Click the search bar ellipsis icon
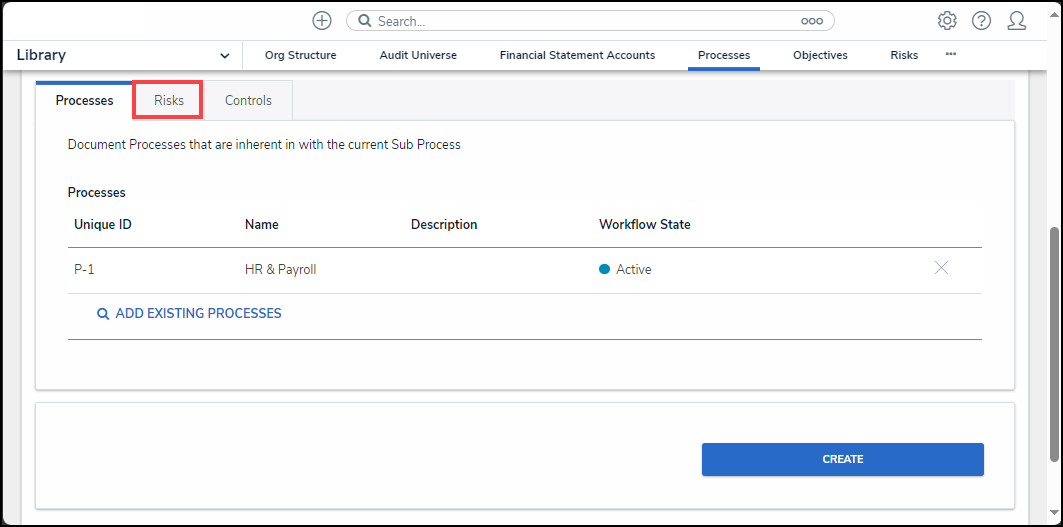 [812, 21]
